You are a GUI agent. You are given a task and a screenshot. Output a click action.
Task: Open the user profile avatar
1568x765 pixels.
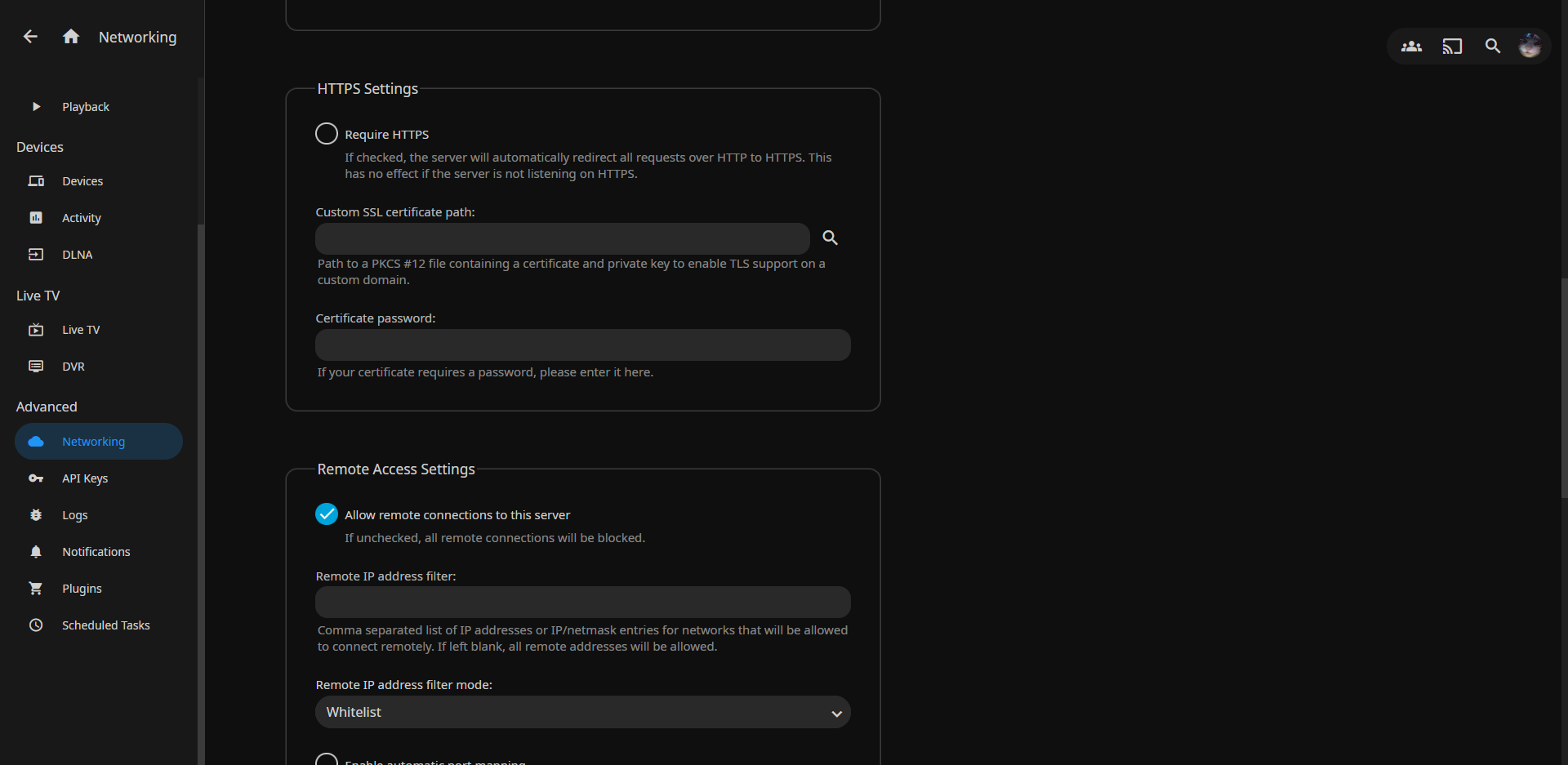click(1530, 46)
